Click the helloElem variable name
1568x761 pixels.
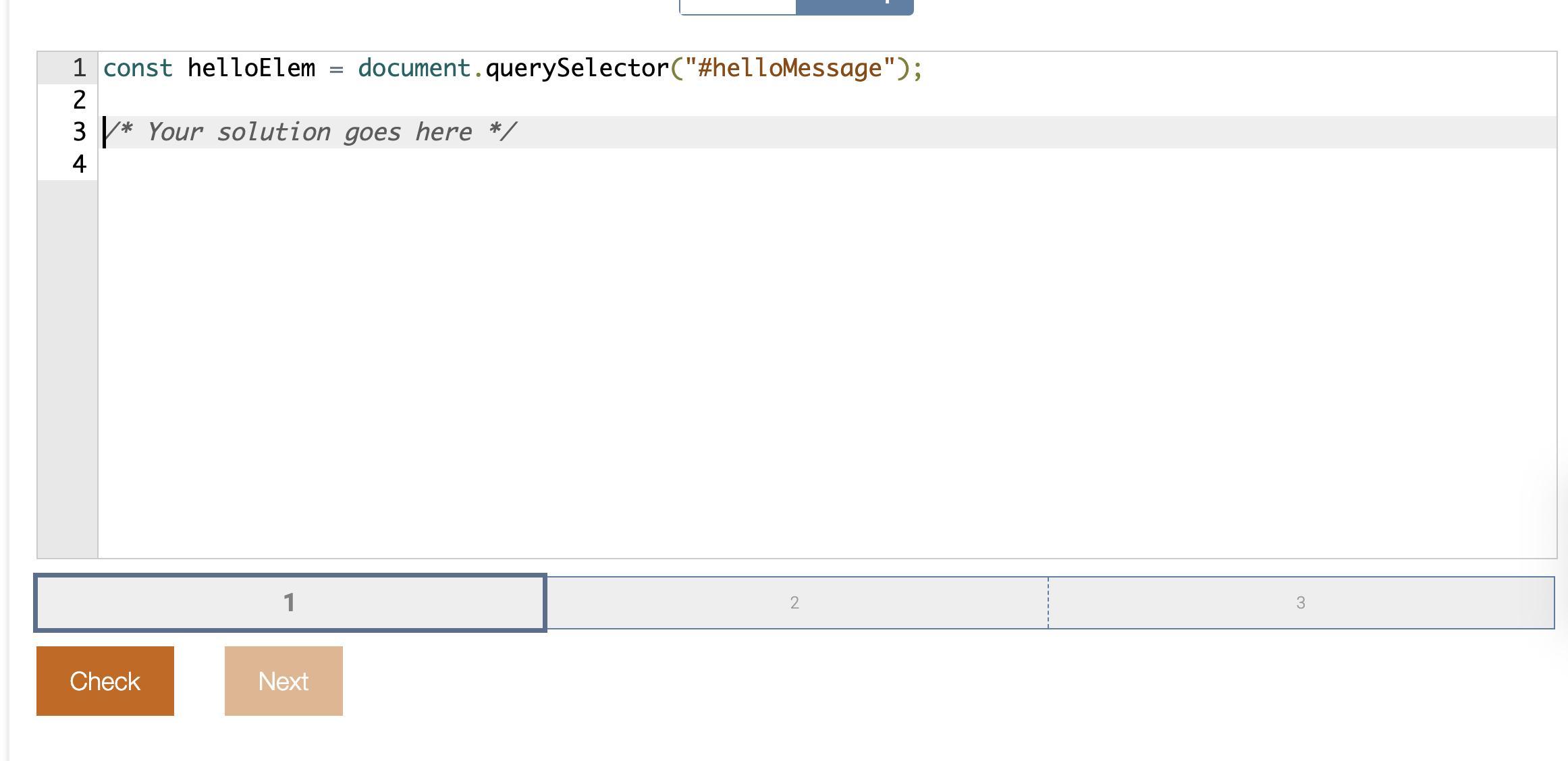click(x=250, y=67)
